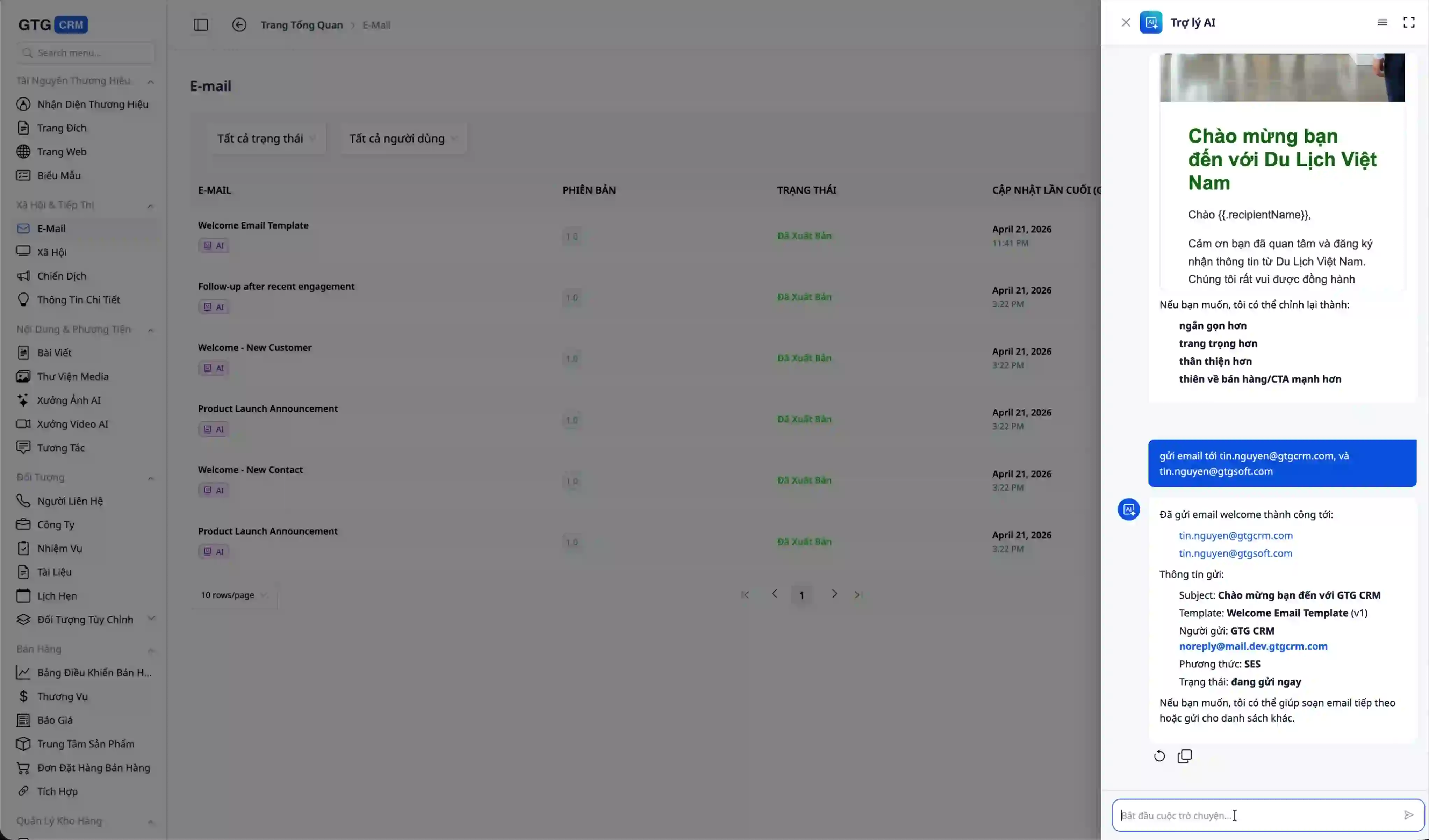The width and height of the screenshot is (1429, 840).
Task: Open the Tất cả người dùng dropdown
Action: (x=403, y=138)
